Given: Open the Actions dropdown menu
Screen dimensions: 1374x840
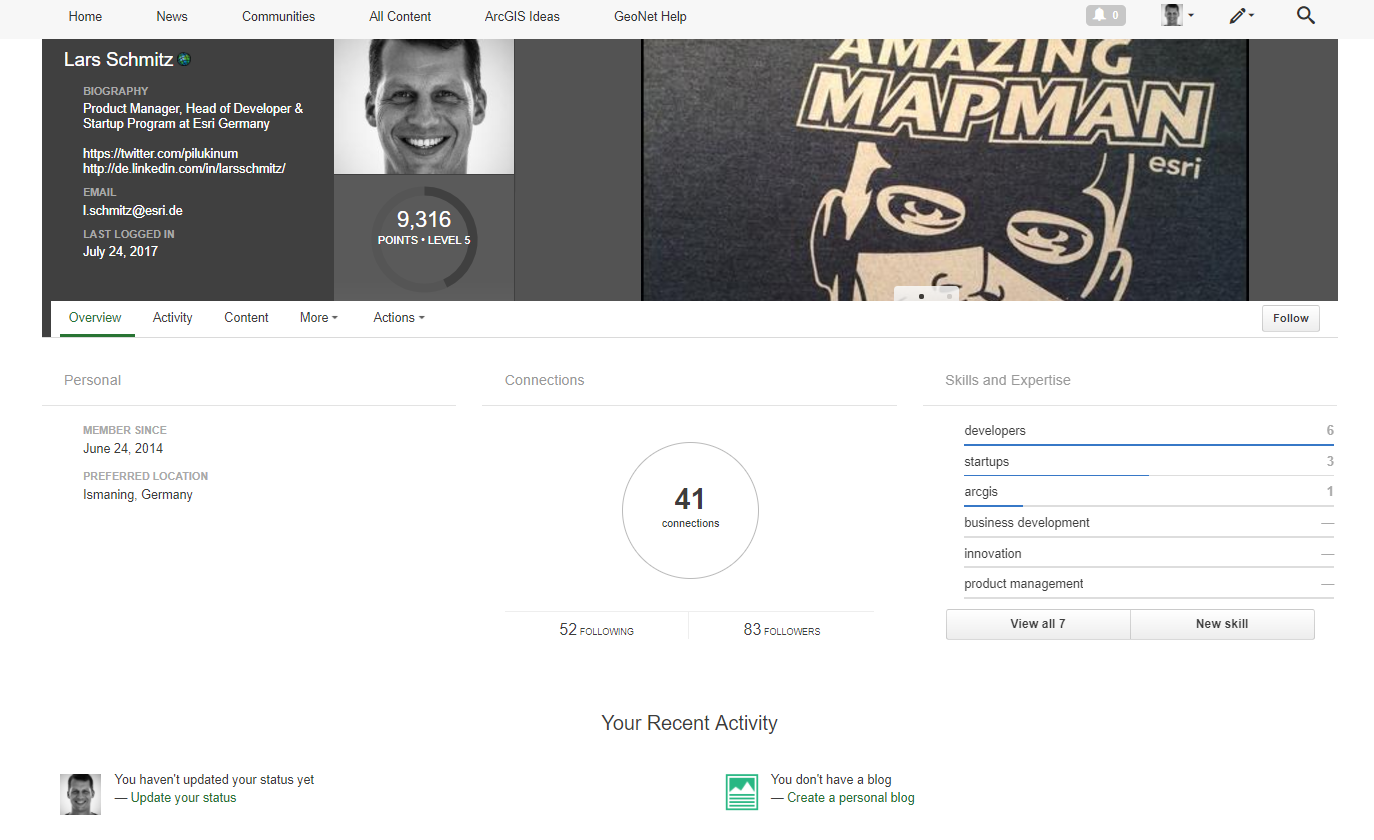Looking at the screenshot, I should tap(399, 318).
